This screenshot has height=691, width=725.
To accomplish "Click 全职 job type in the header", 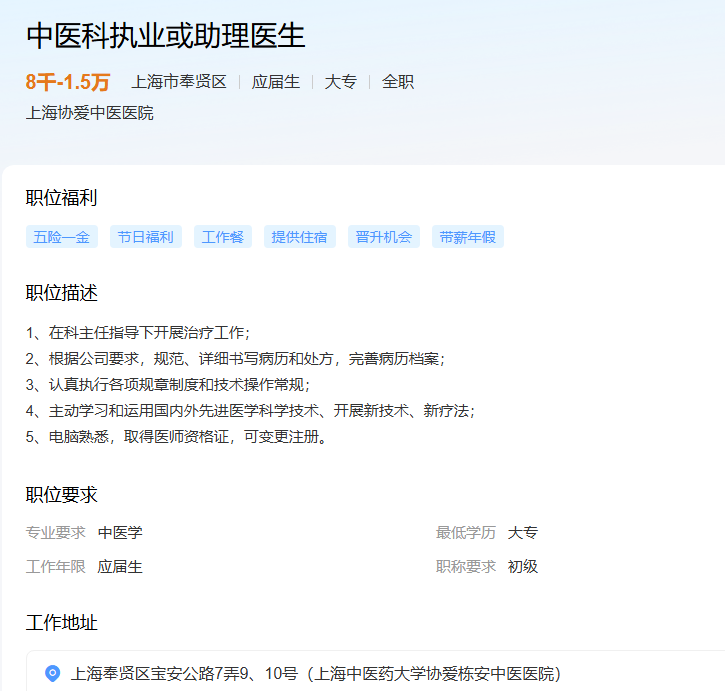I will pyautogui.click(x=398, y=82).
